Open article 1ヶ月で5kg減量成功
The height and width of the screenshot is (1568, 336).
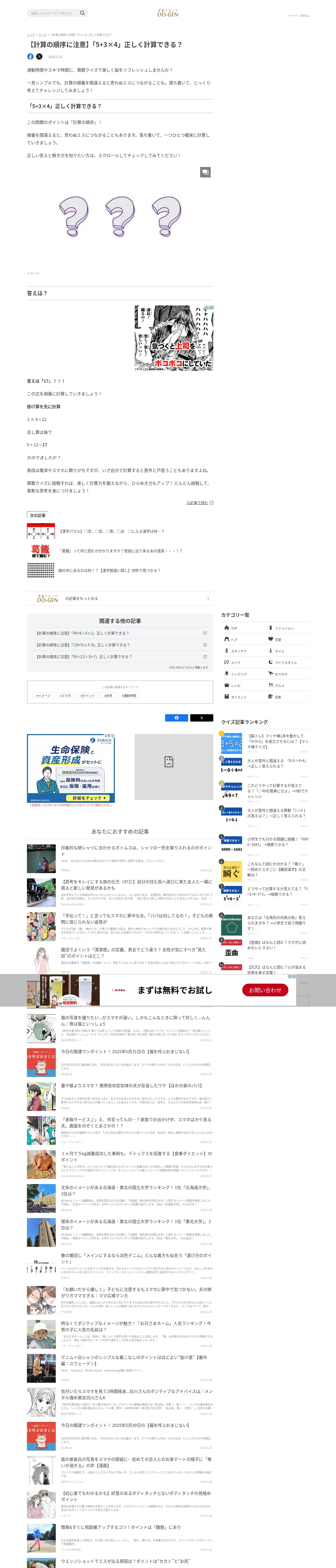120,1165
